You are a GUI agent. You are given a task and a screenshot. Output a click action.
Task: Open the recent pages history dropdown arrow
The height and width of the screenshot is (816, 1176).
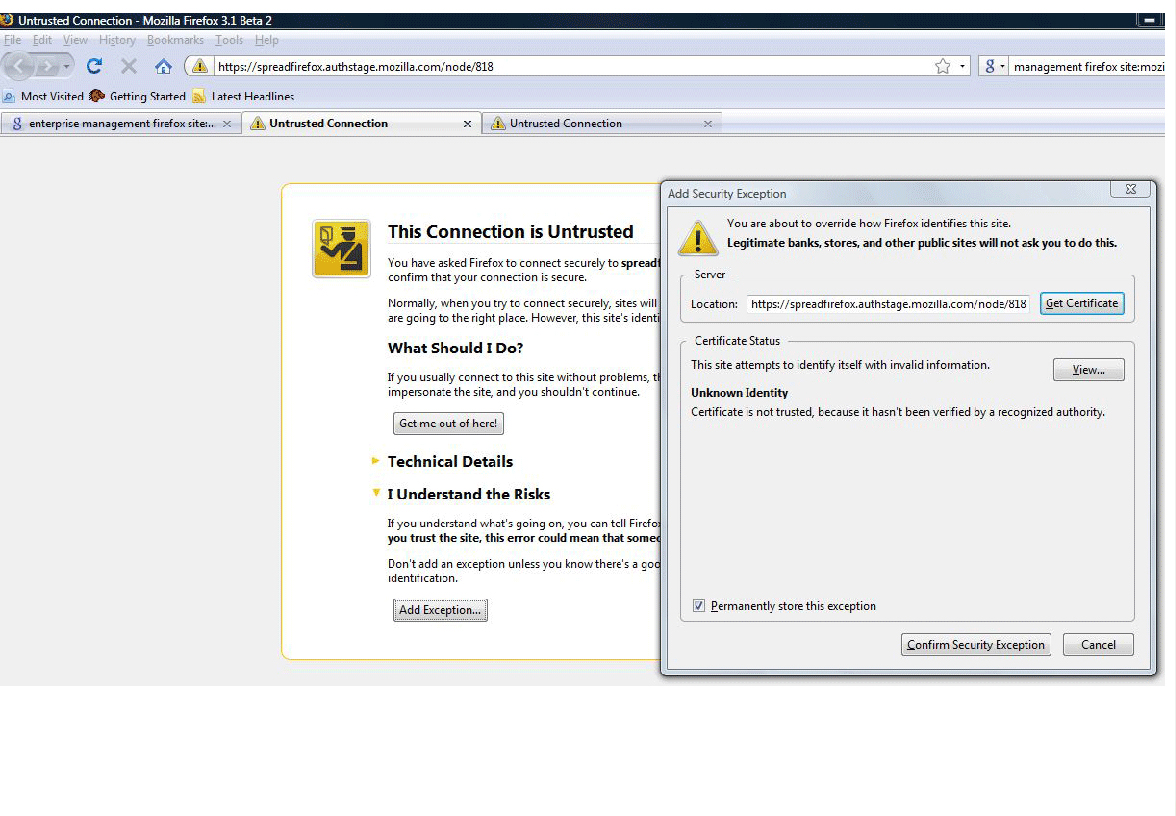(x=67, y=67)
